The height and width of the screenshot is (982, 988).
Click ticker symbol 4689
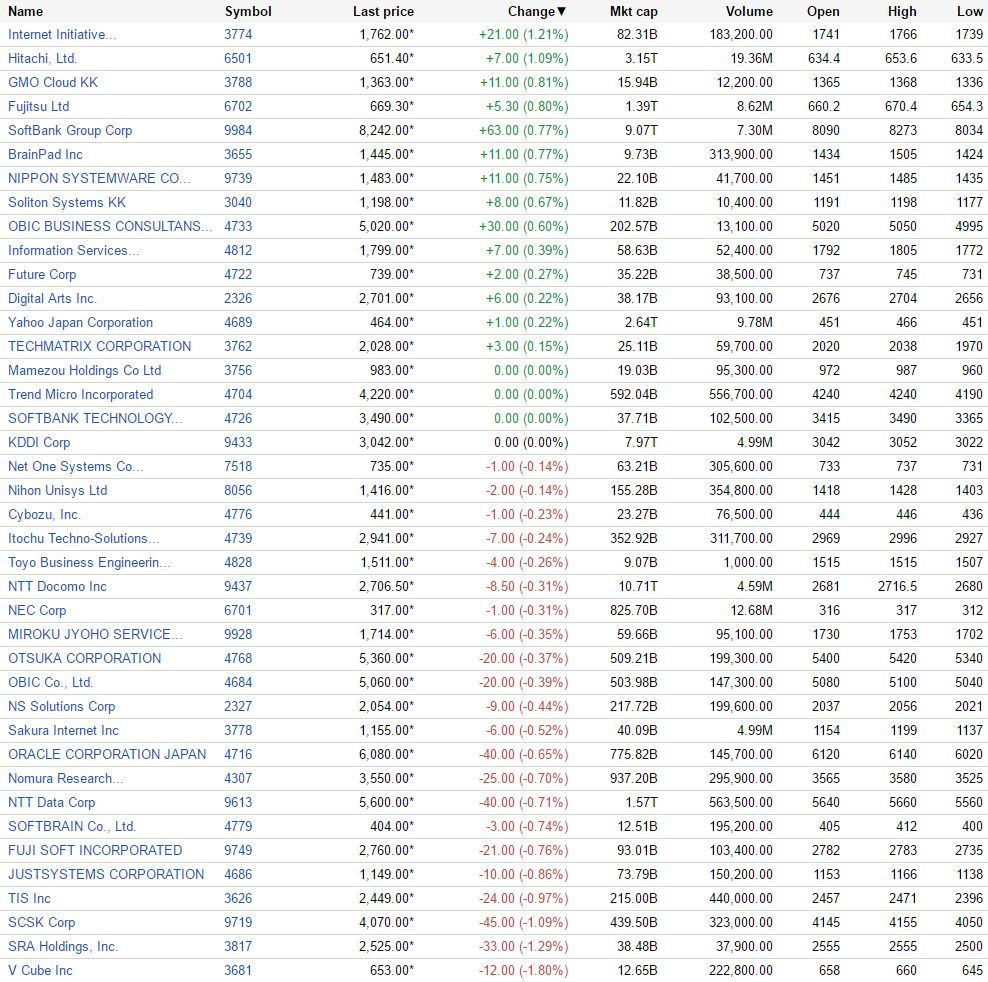(238, 322)
